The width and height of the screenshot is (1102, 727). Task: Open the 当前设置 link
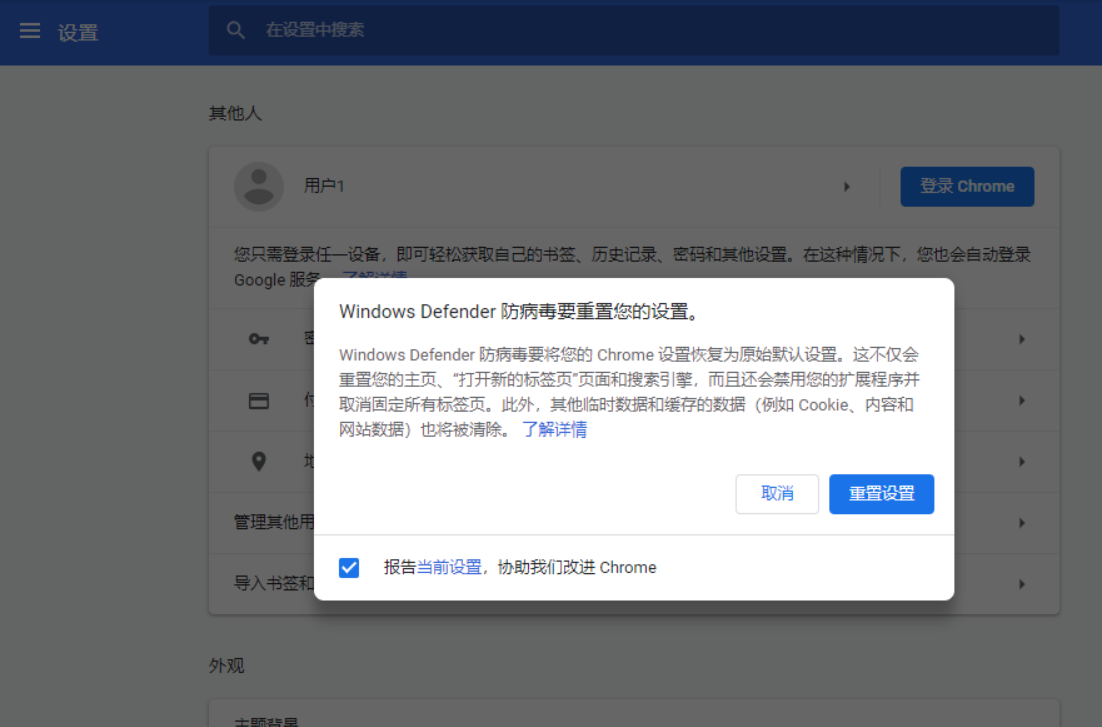click(449, 567)
